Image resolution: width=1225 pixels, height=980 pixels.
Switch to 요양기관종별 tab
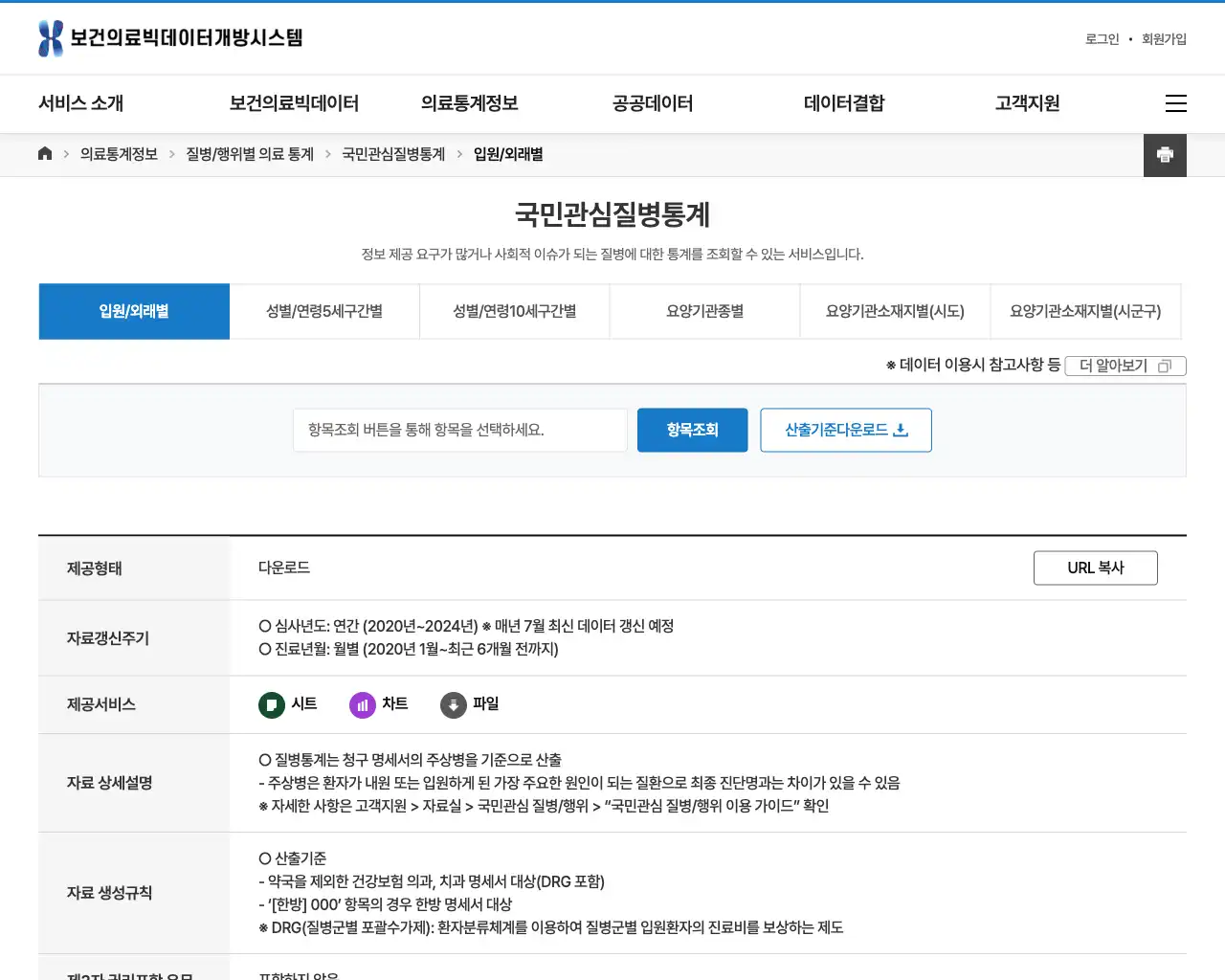(x=705, y=311)
